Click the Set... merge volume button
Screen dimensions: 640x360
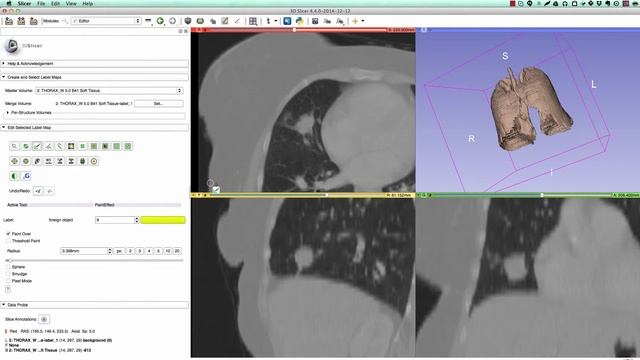159,104
